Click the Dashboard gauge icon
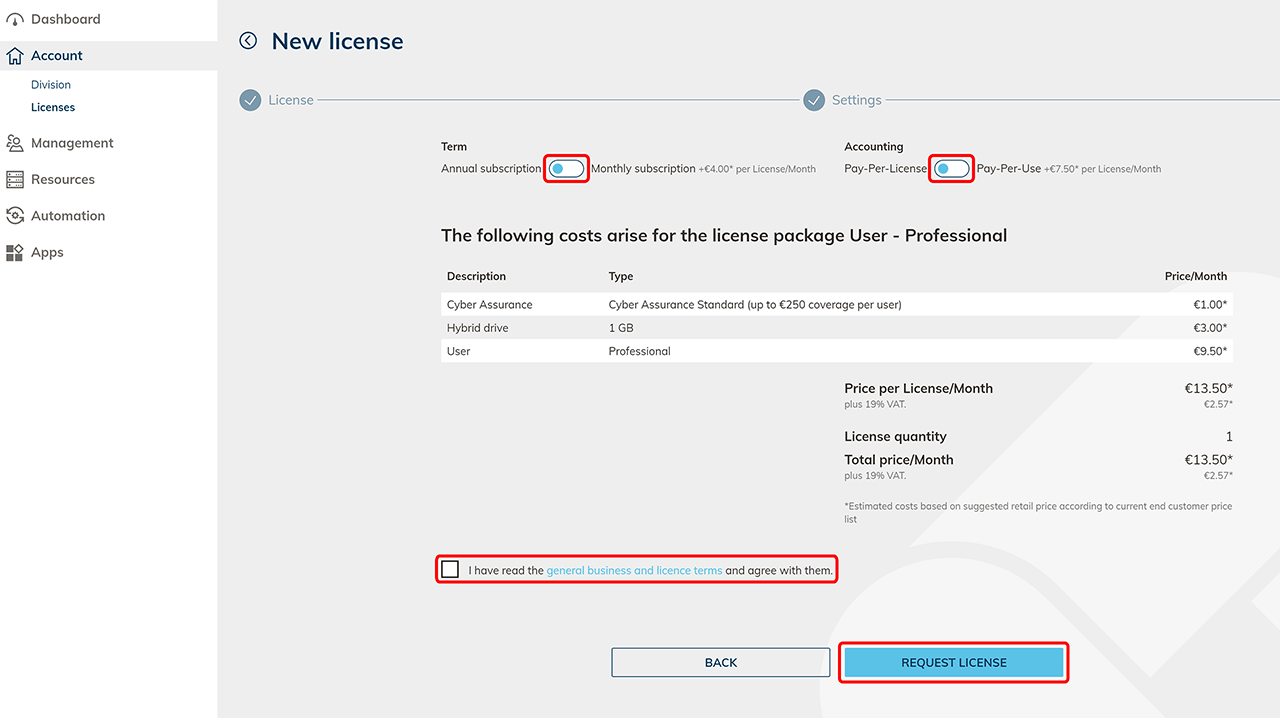Screen dimensions: 1280x718 tap(15, 20)
